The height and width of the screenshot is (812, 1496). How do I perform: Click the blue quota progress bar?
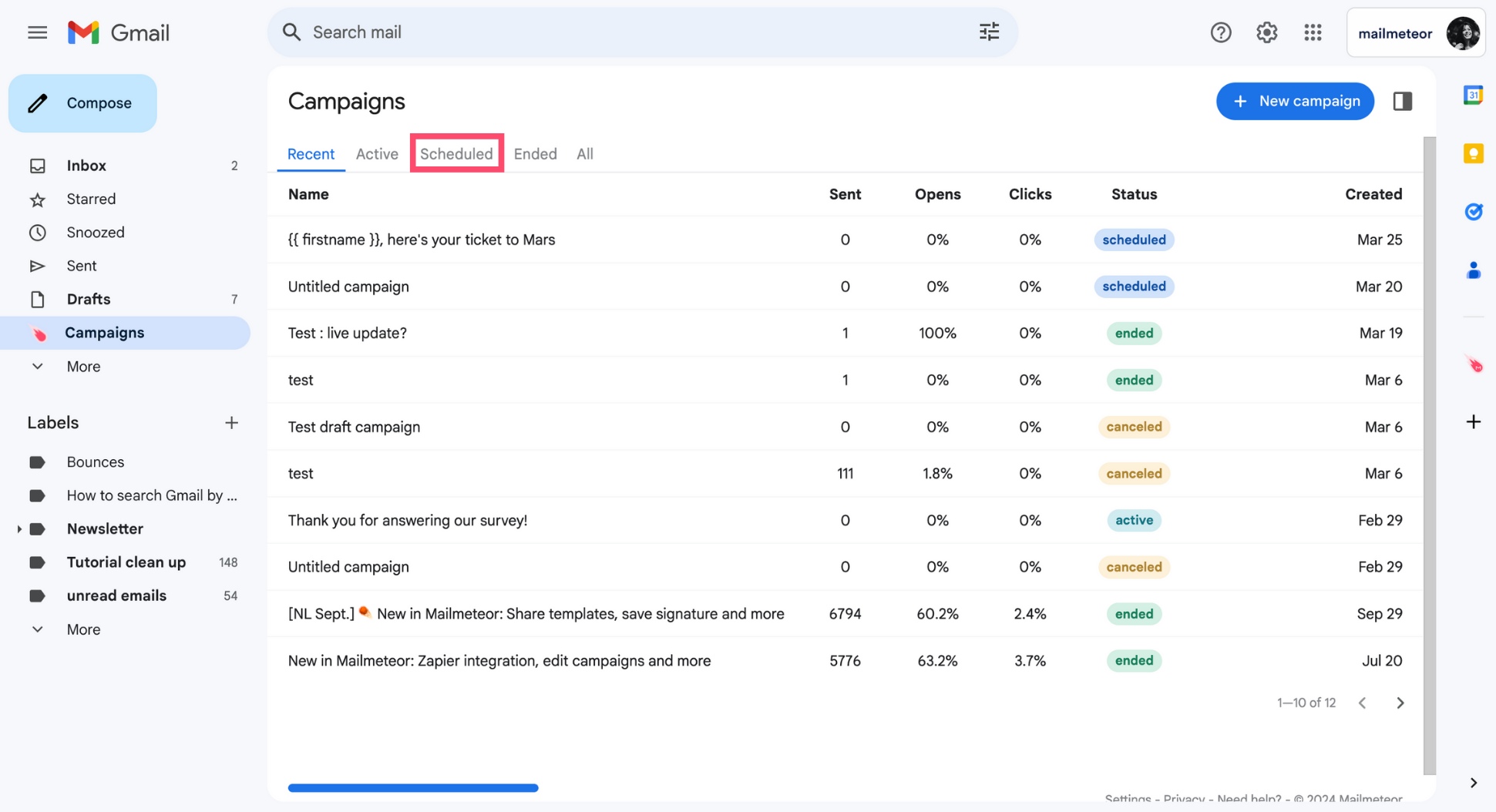[x=413, y=787]
